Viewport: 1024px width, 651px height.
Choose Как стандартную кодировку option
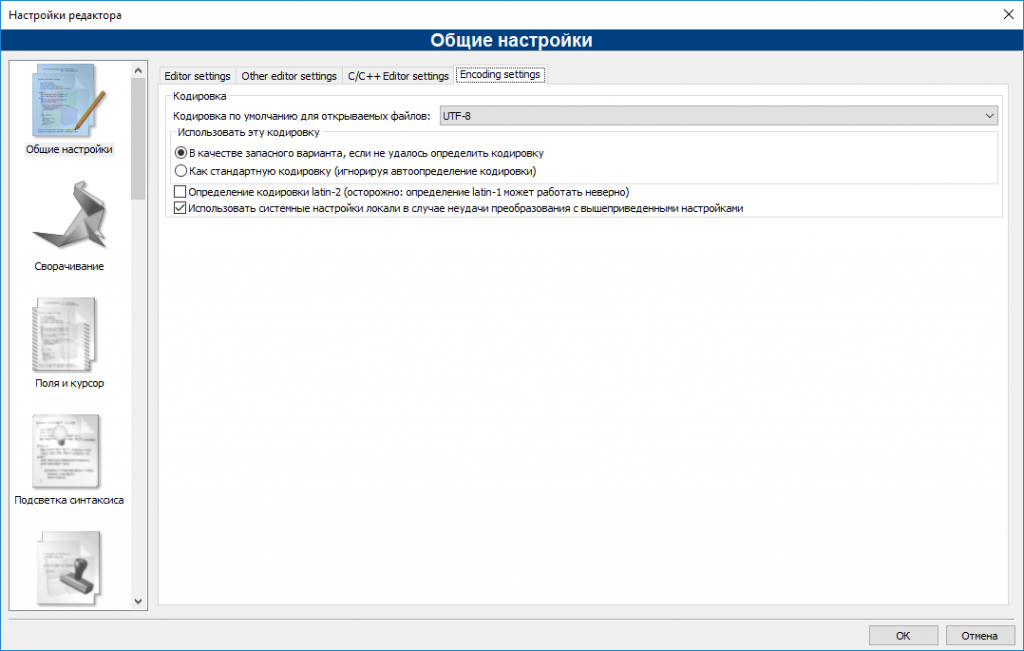(180, 172)
